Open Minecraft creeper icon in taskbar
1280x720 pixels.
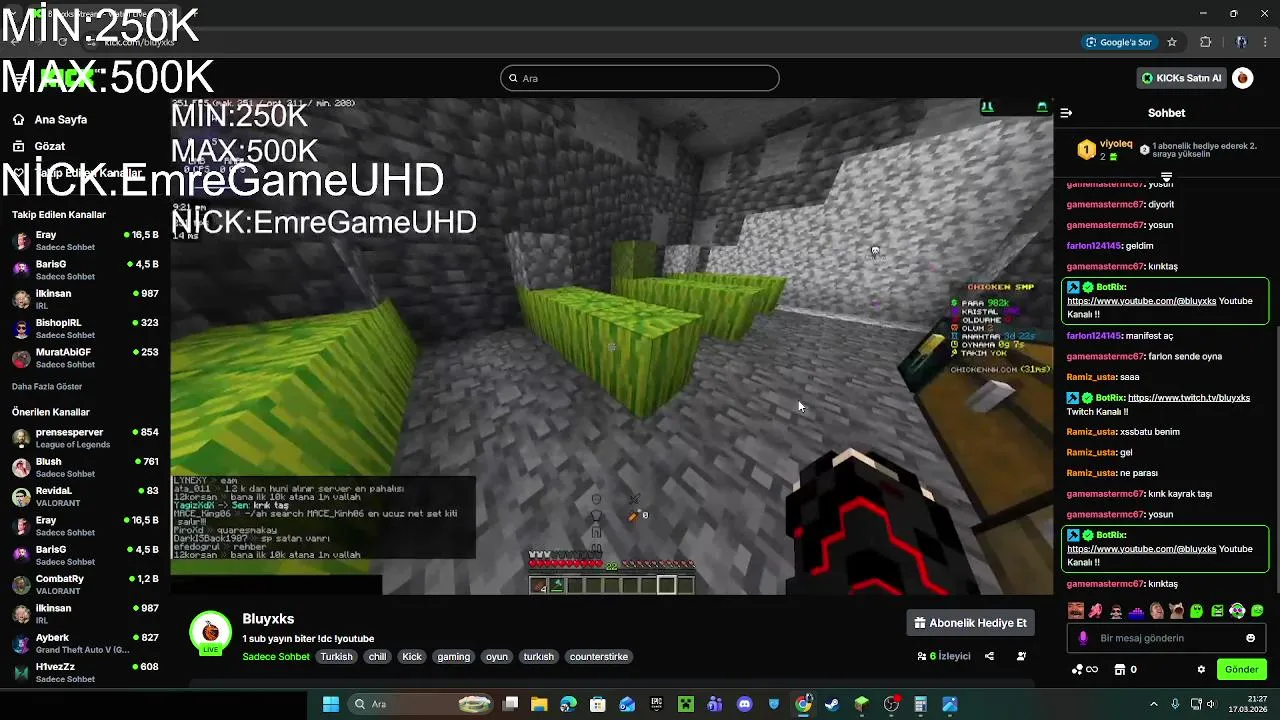click(685, 704)
